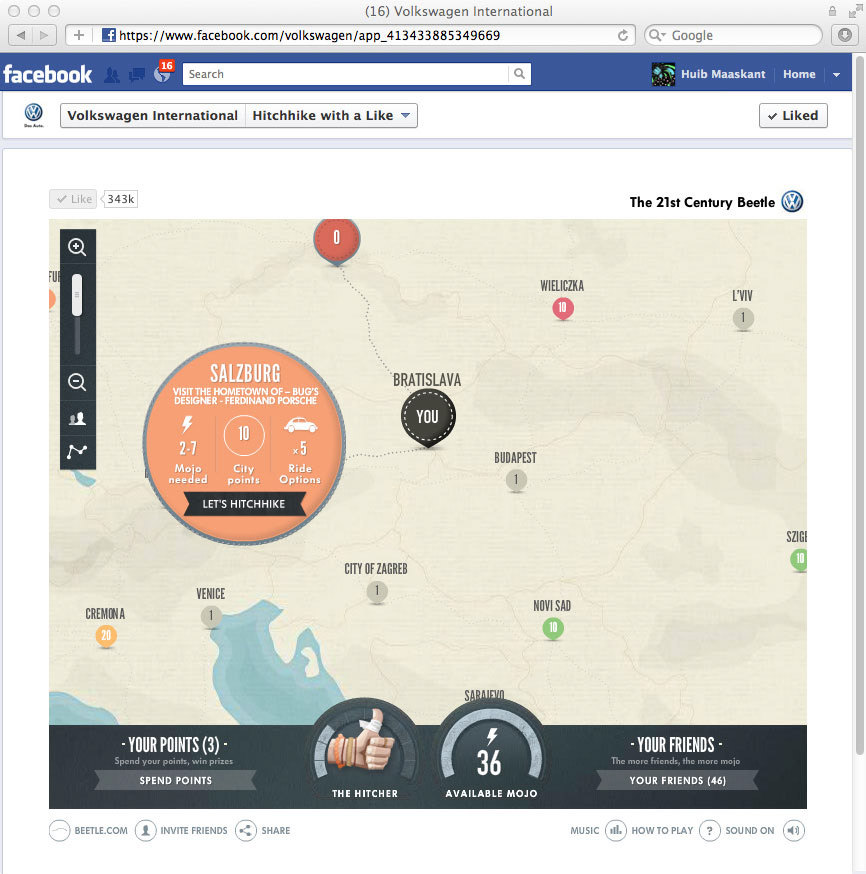Zoom in the map with the plus magnifier
This screenshot has height=874, width=866.
(x=77, y=246)
